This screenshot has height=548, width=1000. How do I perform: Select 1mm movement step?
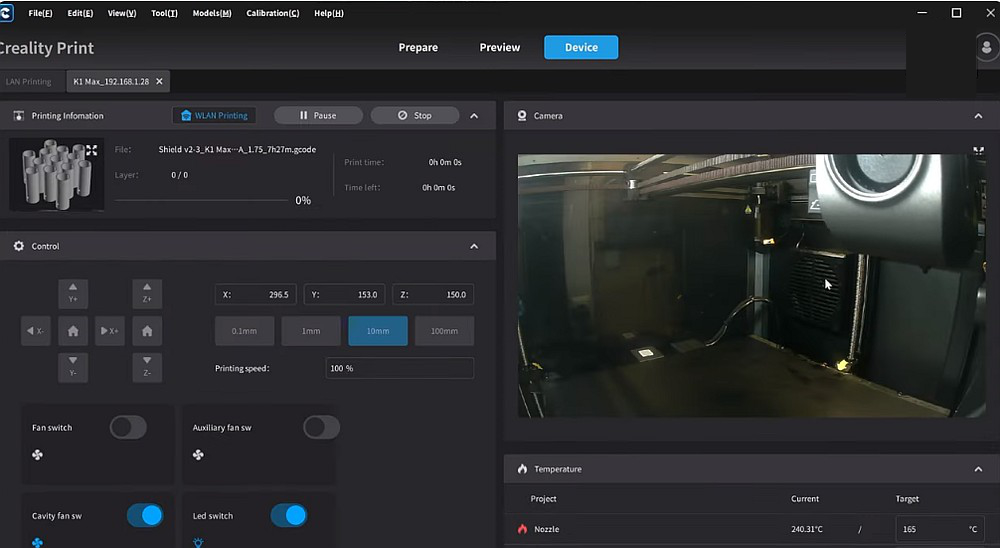click(311, 331)
